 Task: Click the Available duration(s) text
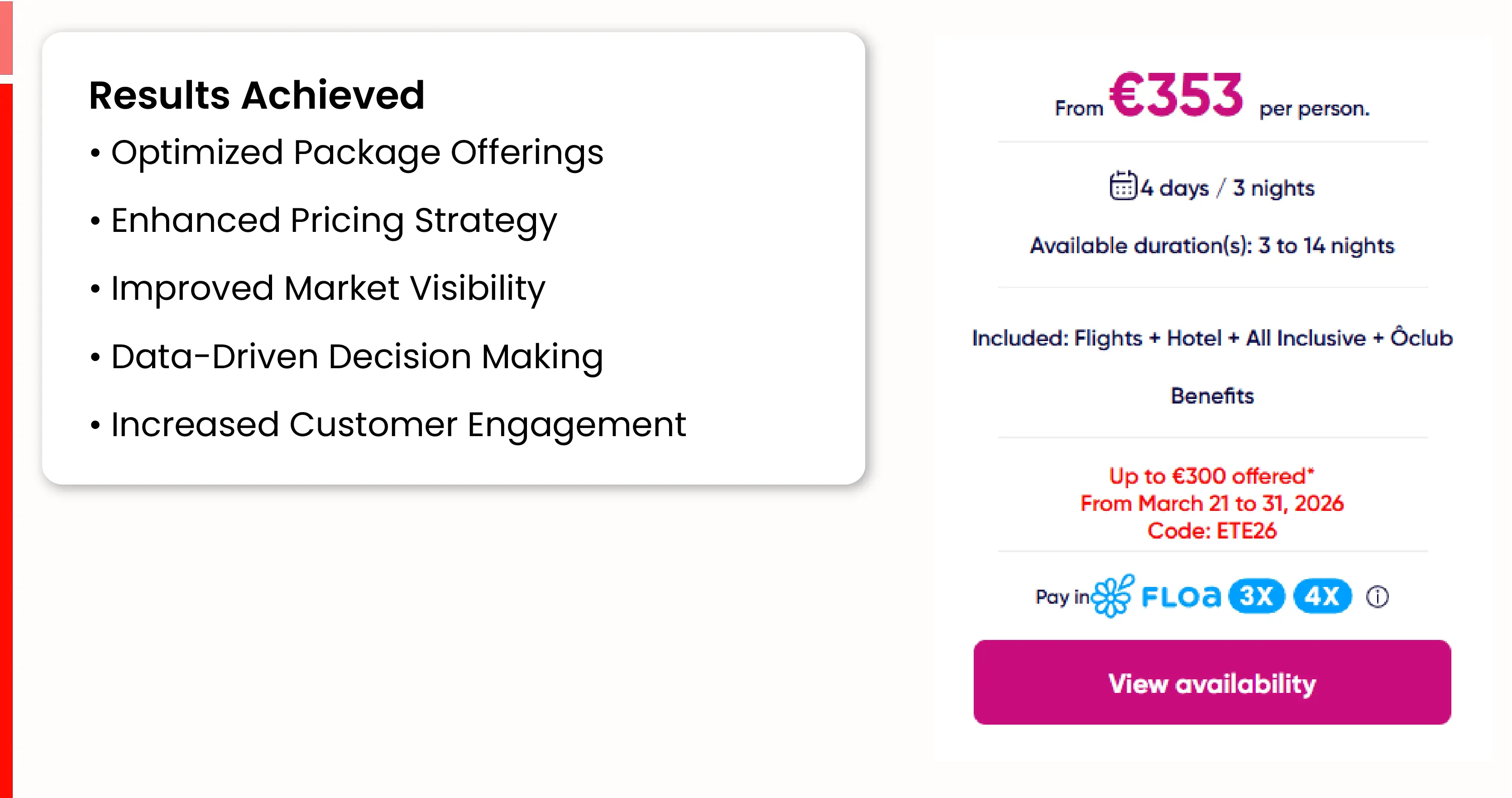(1211, 245)
